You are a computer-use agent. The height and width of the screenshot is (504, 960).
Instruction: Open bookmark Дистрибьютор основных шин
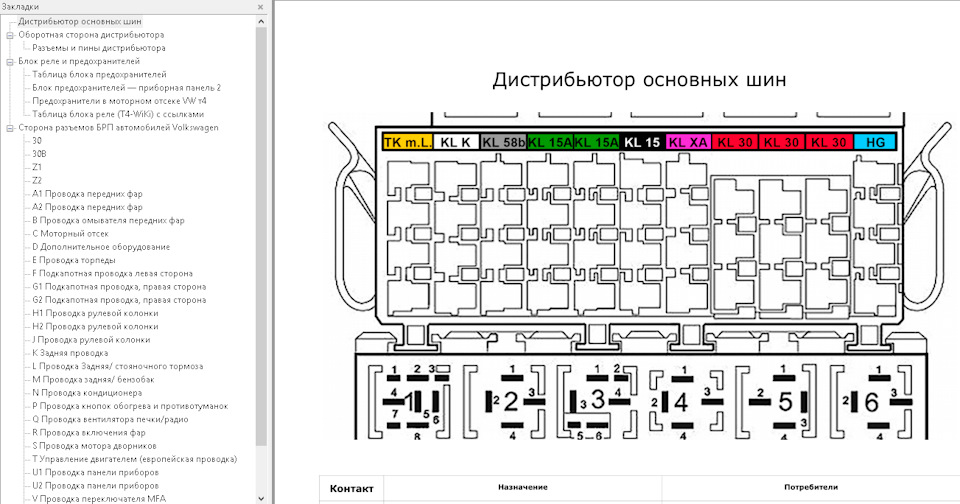pyautogui.click(x=80, y=21)
